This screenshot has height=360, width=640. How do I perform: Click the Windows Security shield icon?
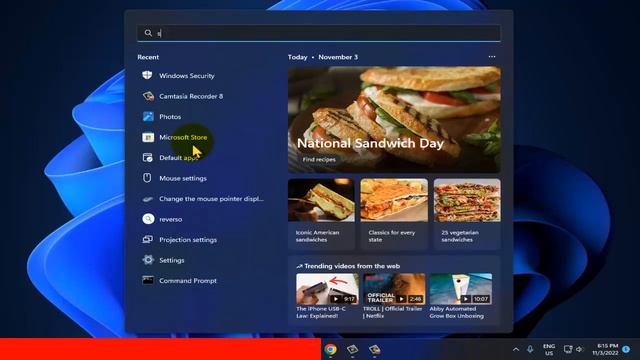[x=147, y=76]
